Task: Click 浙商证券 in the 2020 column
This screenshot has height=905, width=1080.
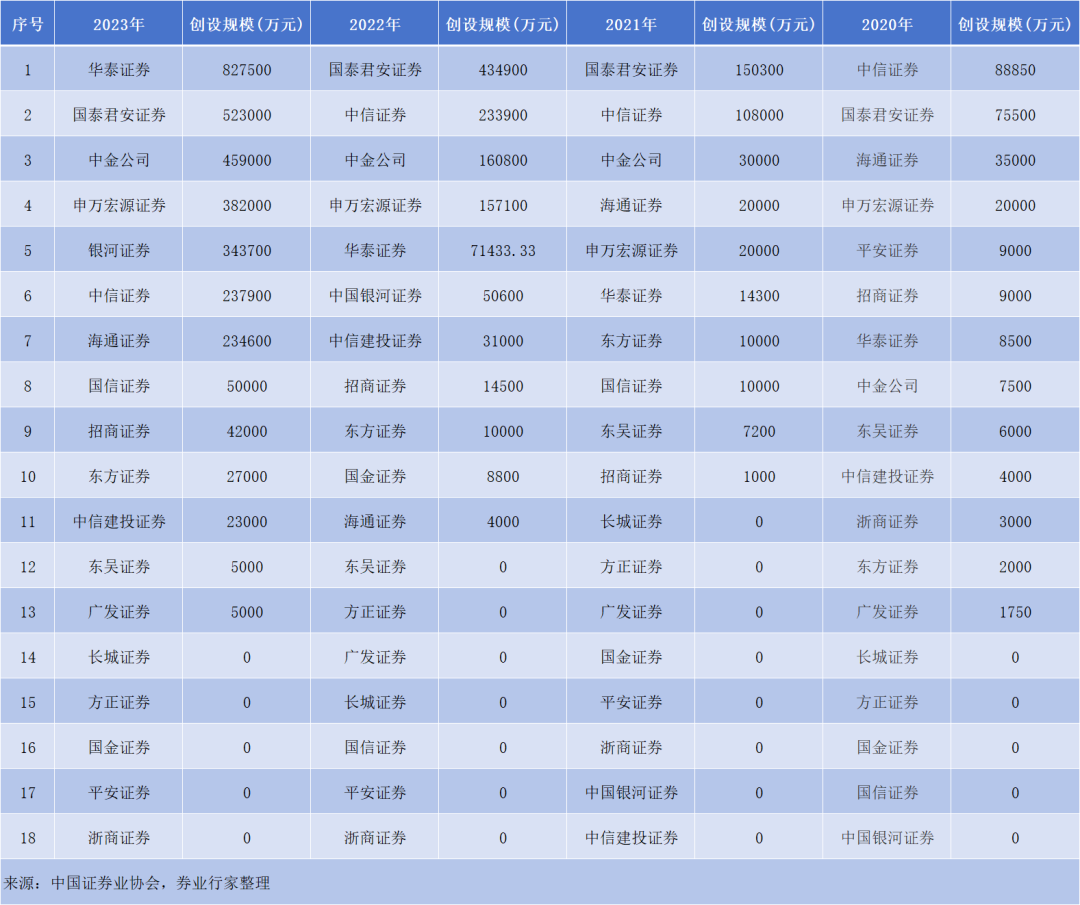Action: pos(887,522)
